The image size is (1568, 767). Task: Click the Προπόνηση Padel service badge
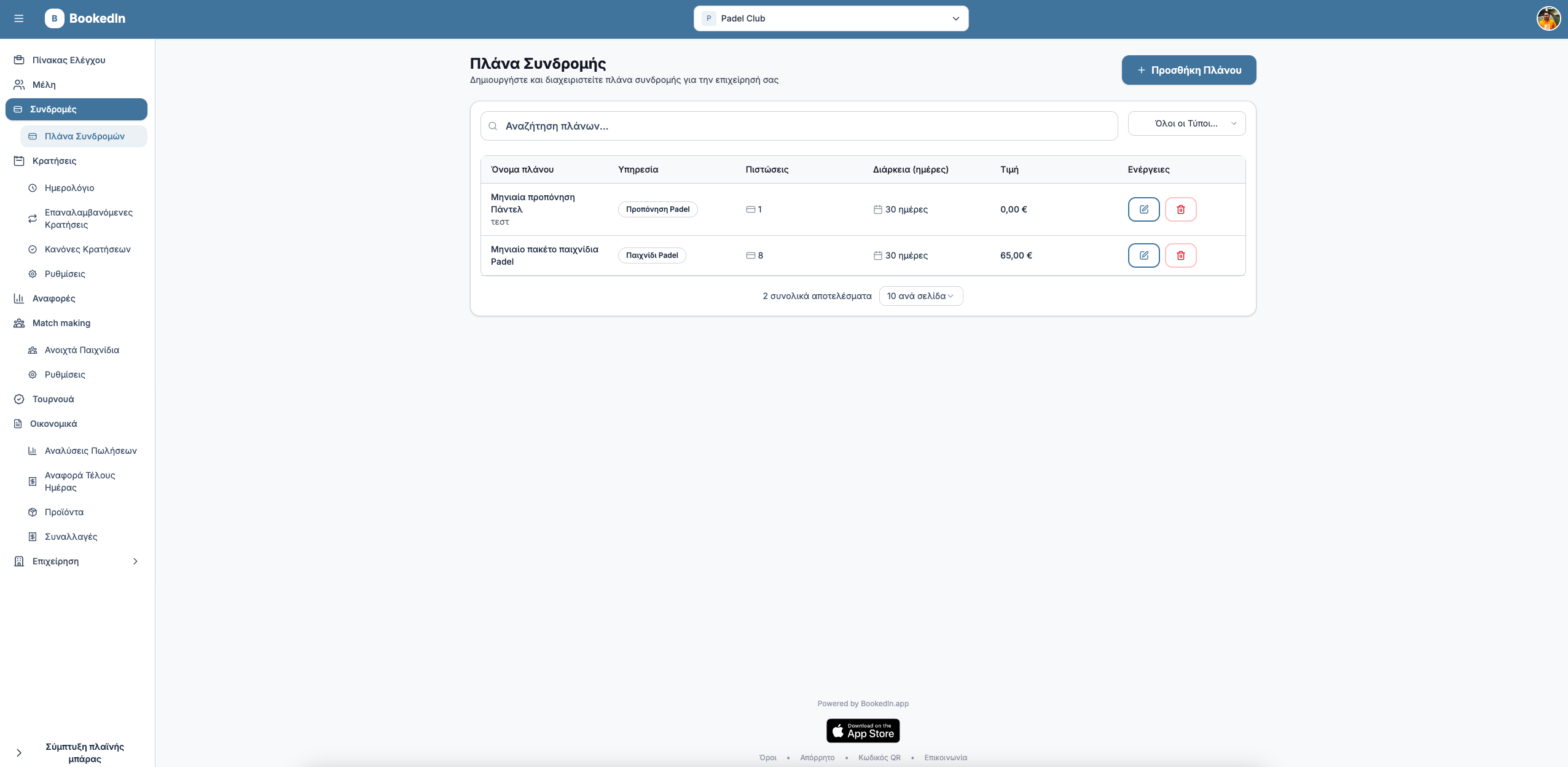click(658, 209)
